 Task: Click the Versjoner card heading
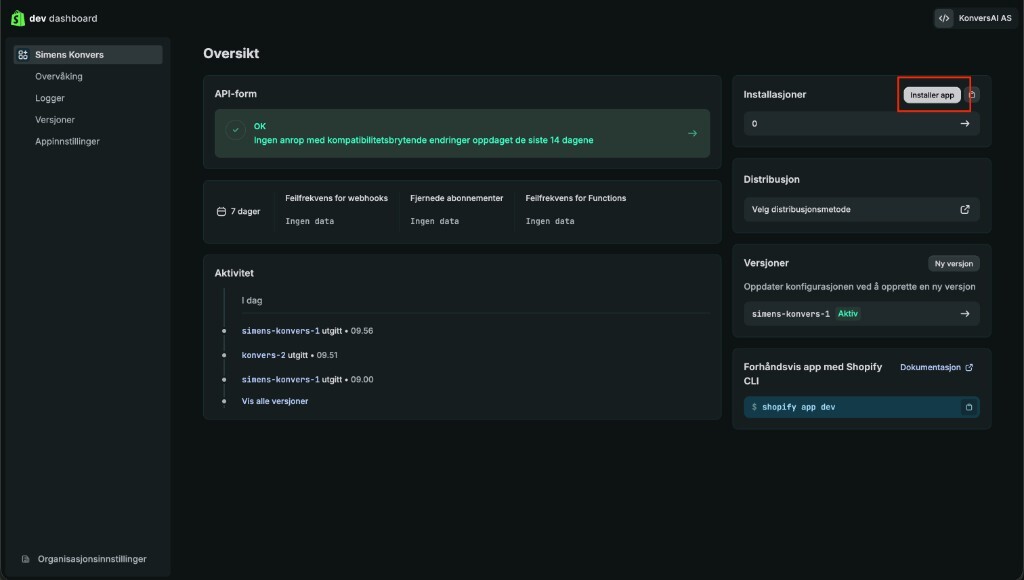(x=766, y=263)
